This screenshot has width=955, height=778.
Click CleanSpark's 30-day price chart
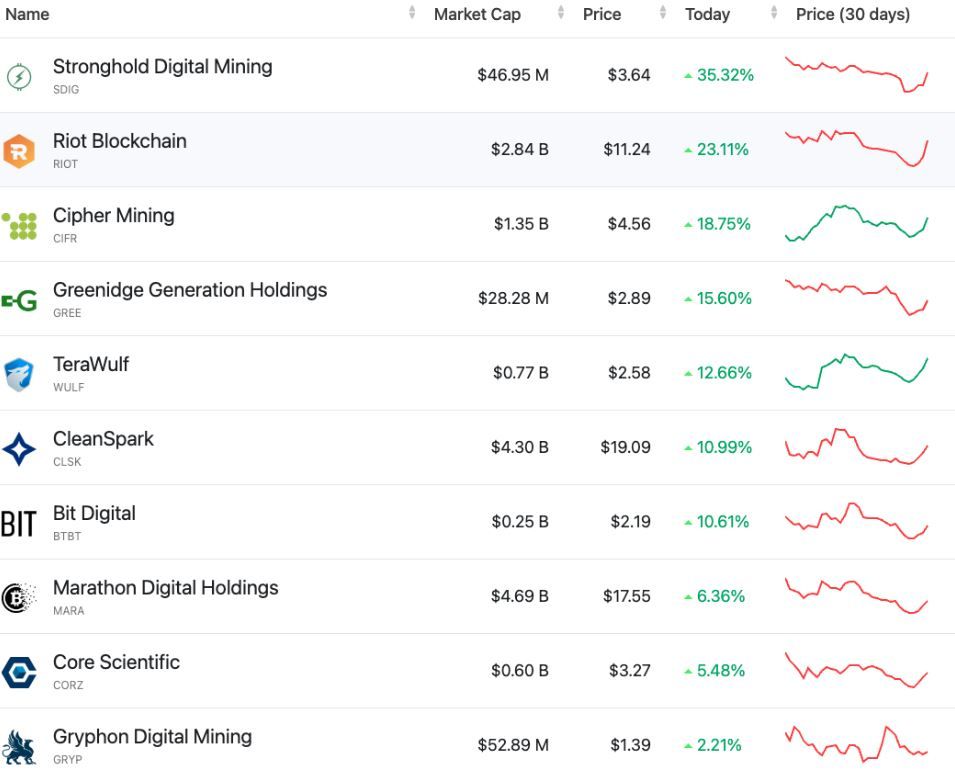point(856,447)
